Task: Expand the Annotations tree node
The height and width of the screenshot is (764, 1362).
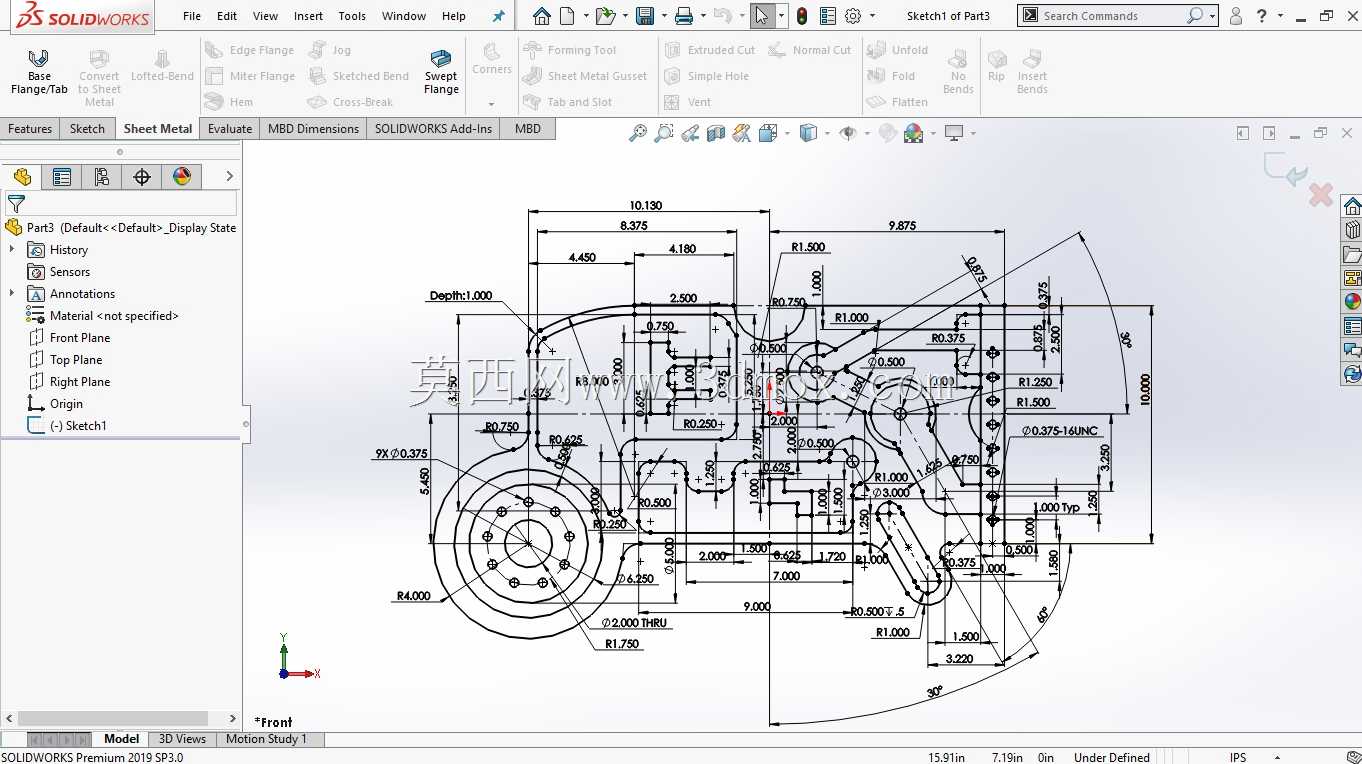Action: coord(12,294)
